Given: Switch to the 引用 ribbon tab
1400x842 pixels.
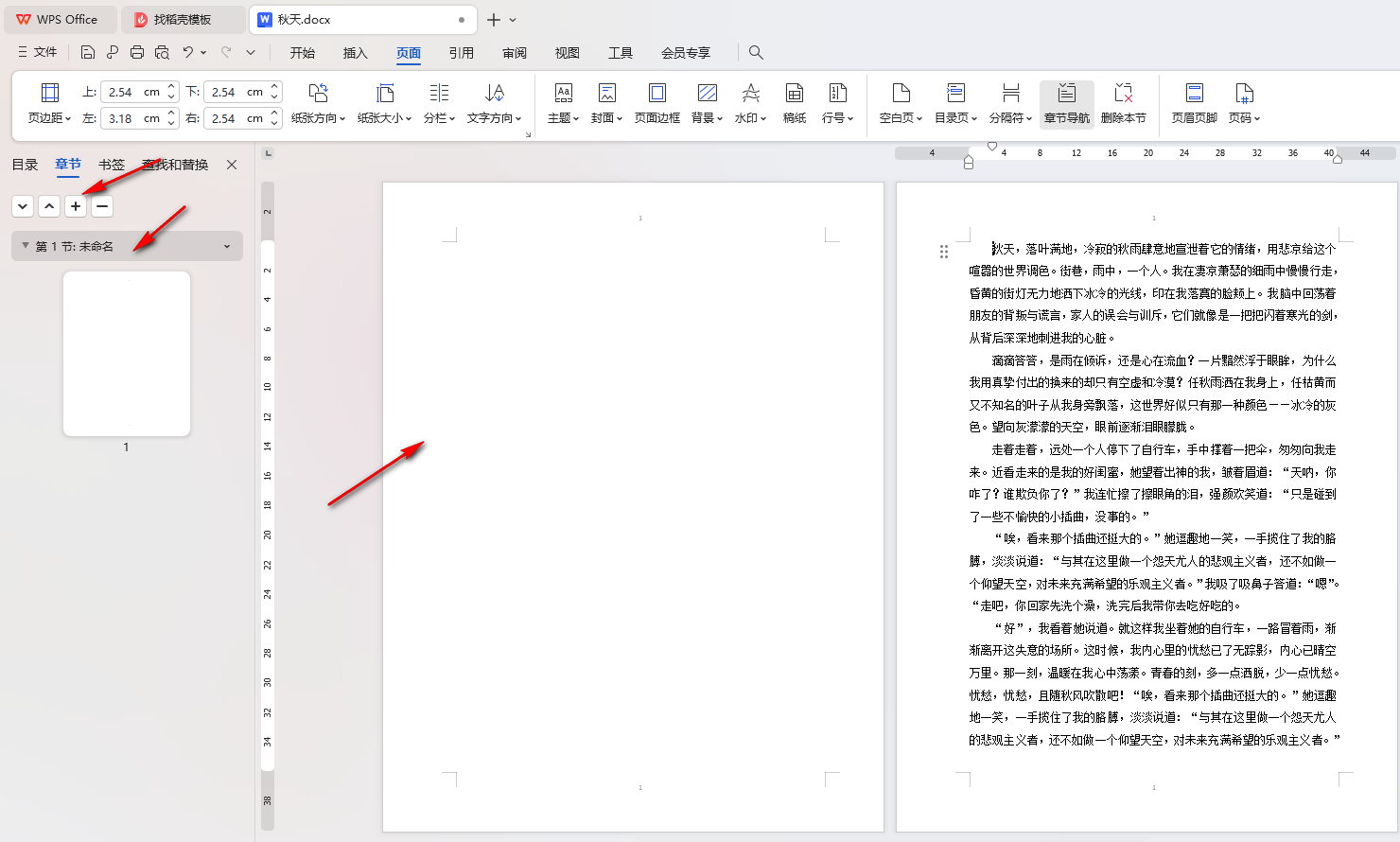Looking at the screenshot, I should pyautogui.click(x=462, y=53).
